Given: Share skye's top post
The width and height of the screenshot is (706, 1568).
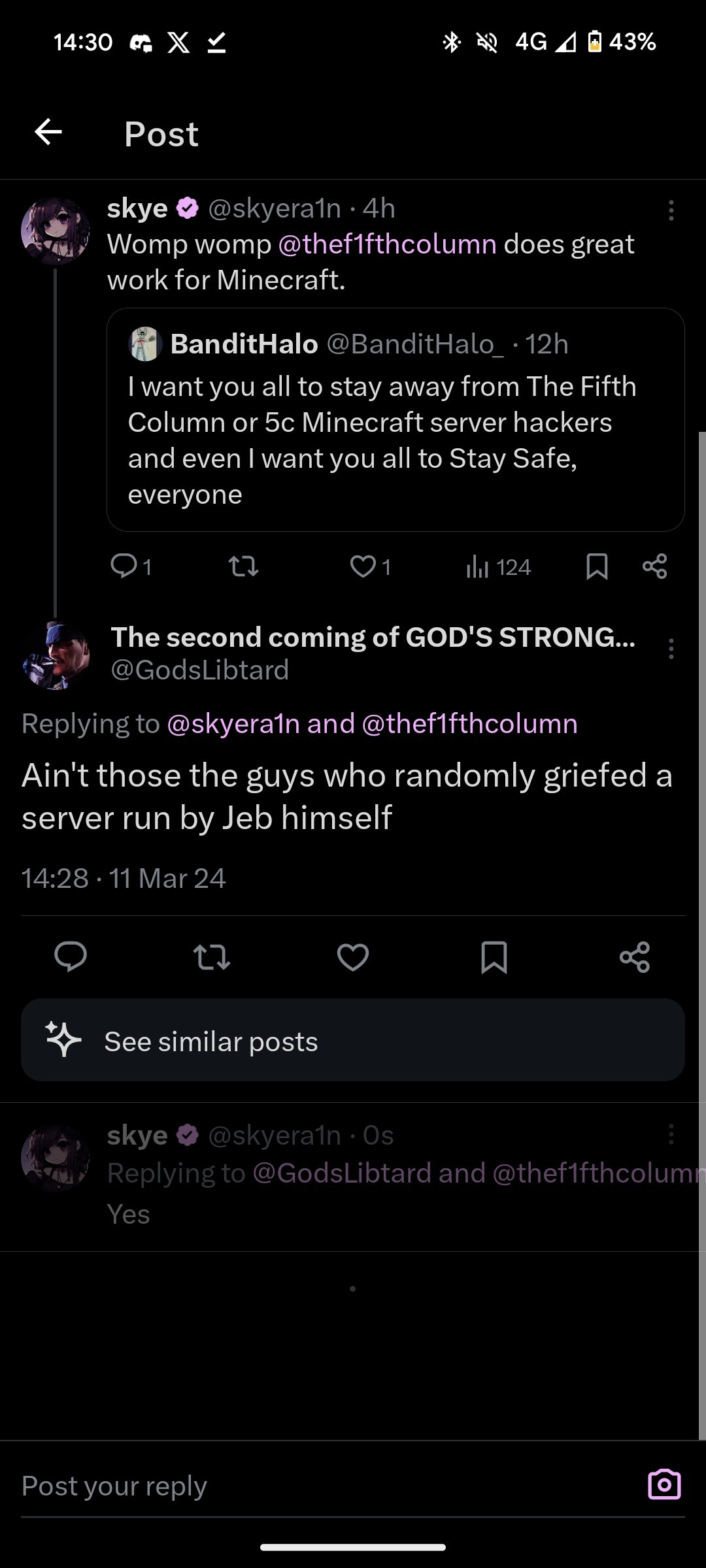Looking at the screenshot, I should point(654,566).
